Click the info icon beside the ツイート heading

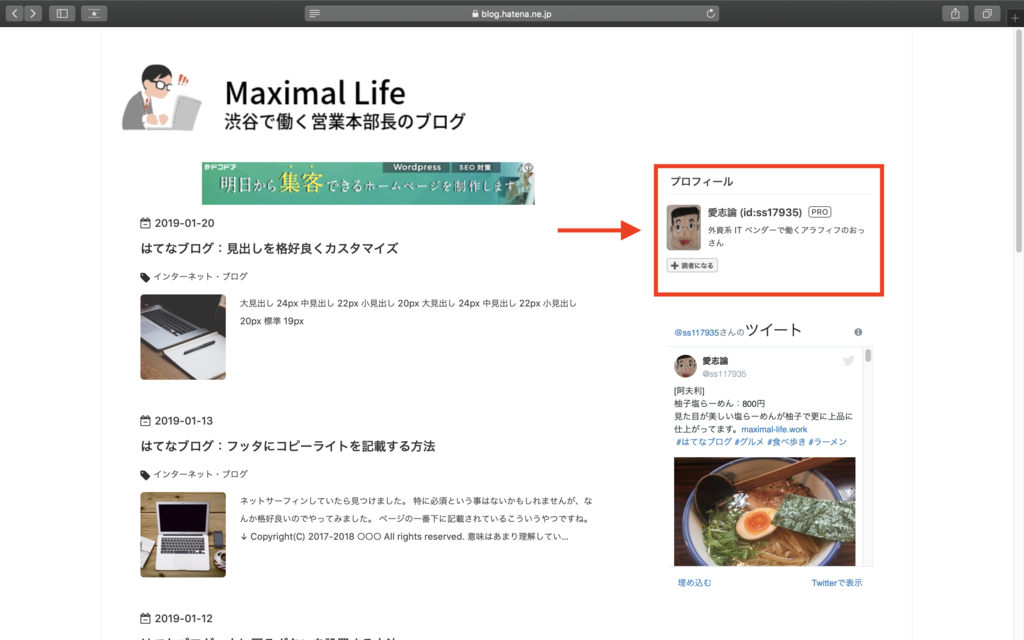click(858, 332)
